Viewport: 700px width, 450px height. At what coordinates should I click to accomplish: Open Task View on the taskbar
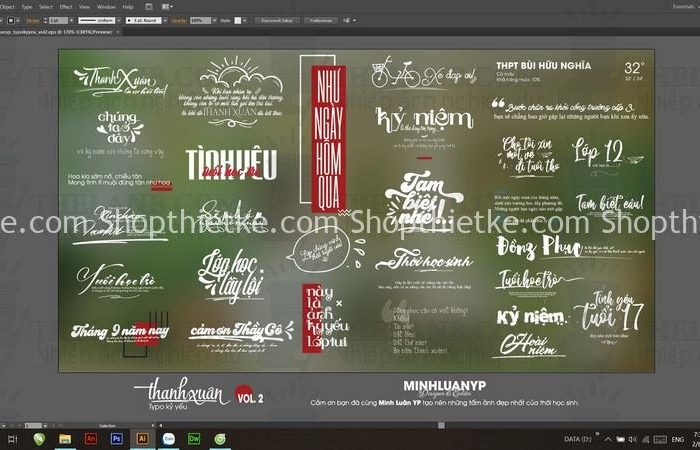[11, 438]
